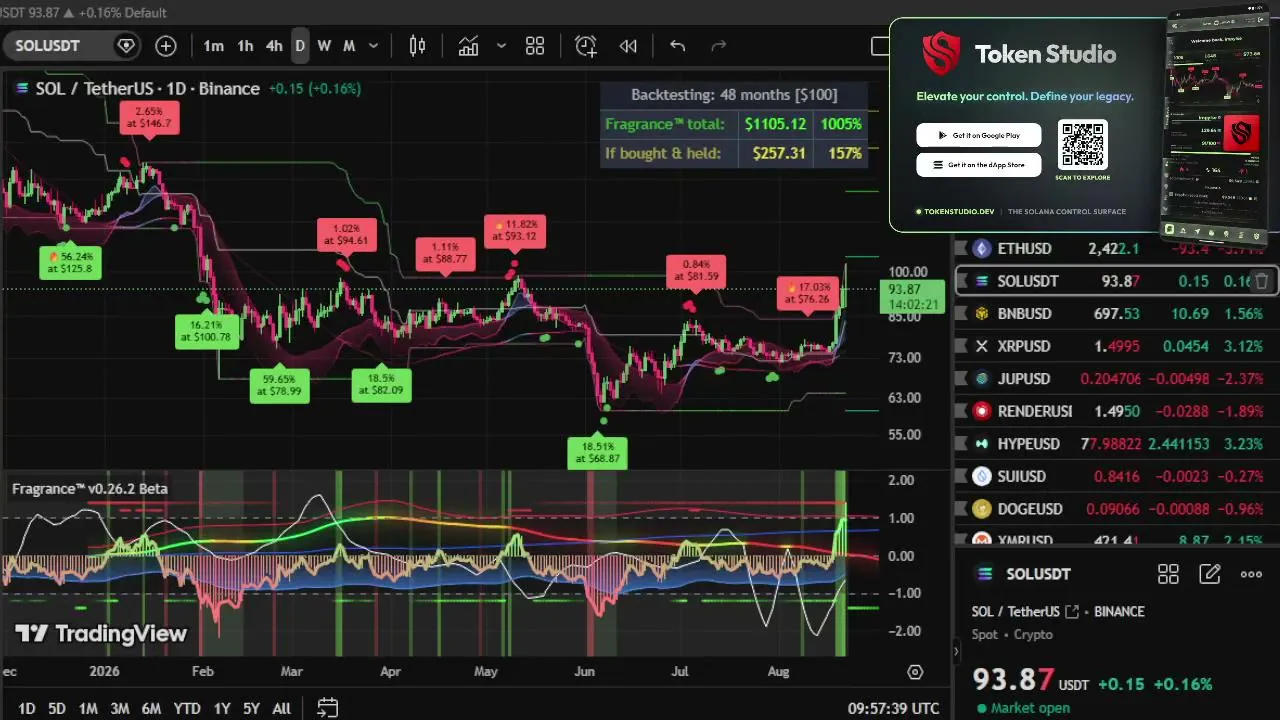Toggle the flag on the ETHUSD row
This screenshot has height=720, width=1280.
[961, 249]
